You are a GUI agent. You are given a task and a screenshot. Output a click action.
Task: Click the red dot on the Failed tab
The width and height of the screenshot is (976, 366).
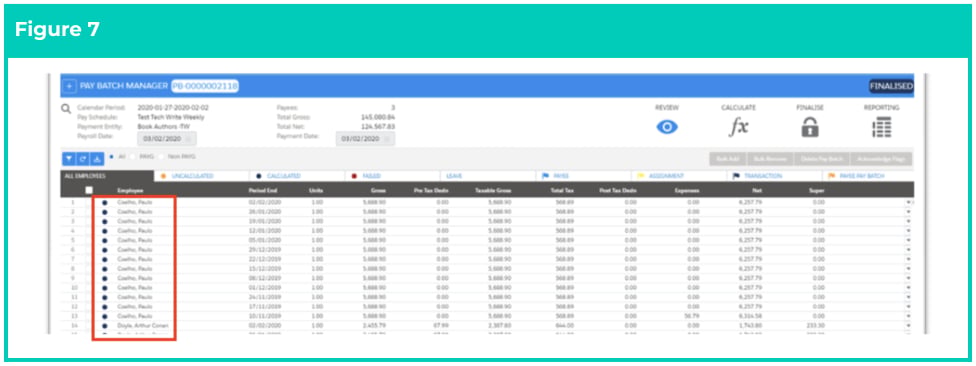click(353, 176)
